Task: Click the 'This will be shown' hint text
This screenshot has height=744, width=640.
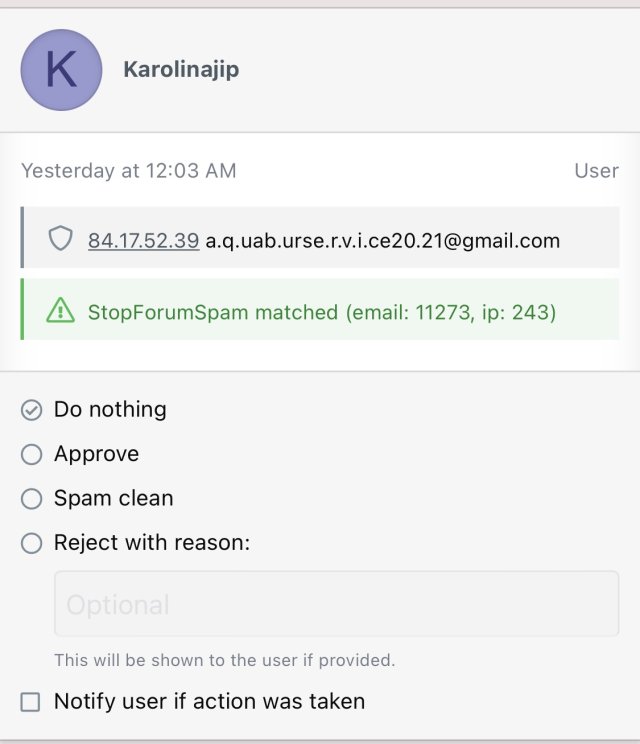Action: click(x=225, y=660)
